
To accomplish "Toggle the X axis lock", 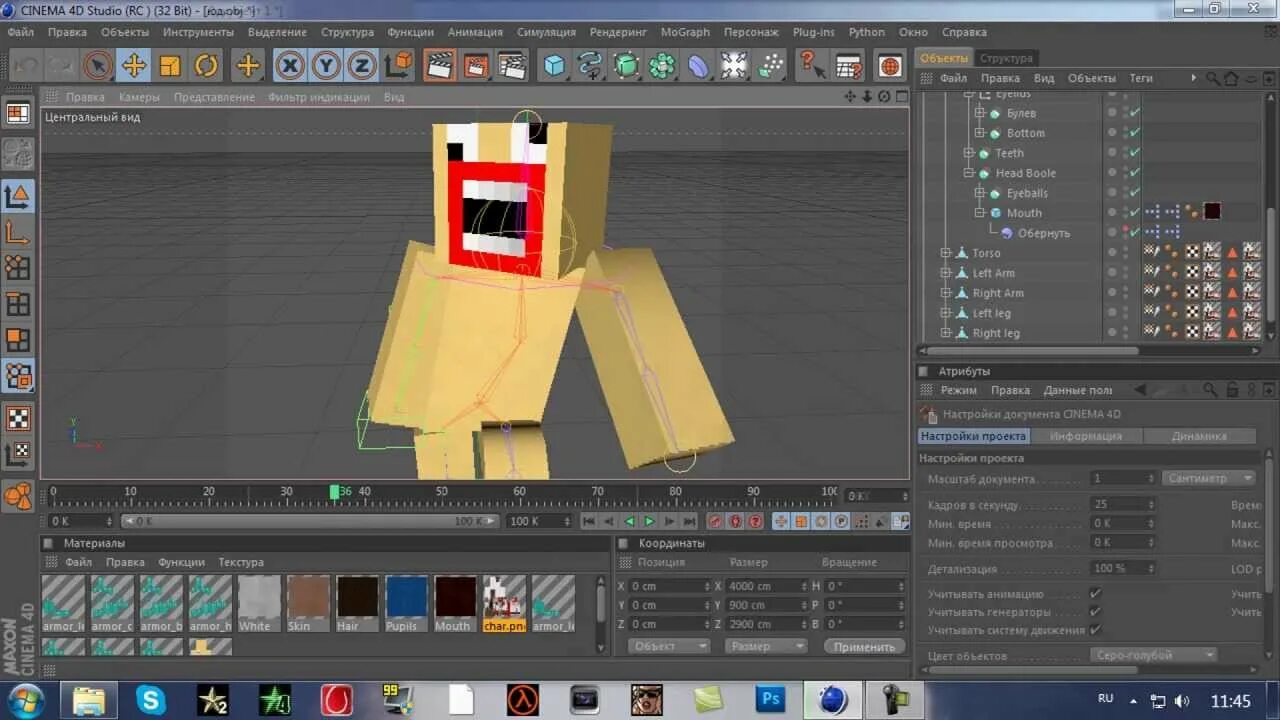I will [290, 66].
